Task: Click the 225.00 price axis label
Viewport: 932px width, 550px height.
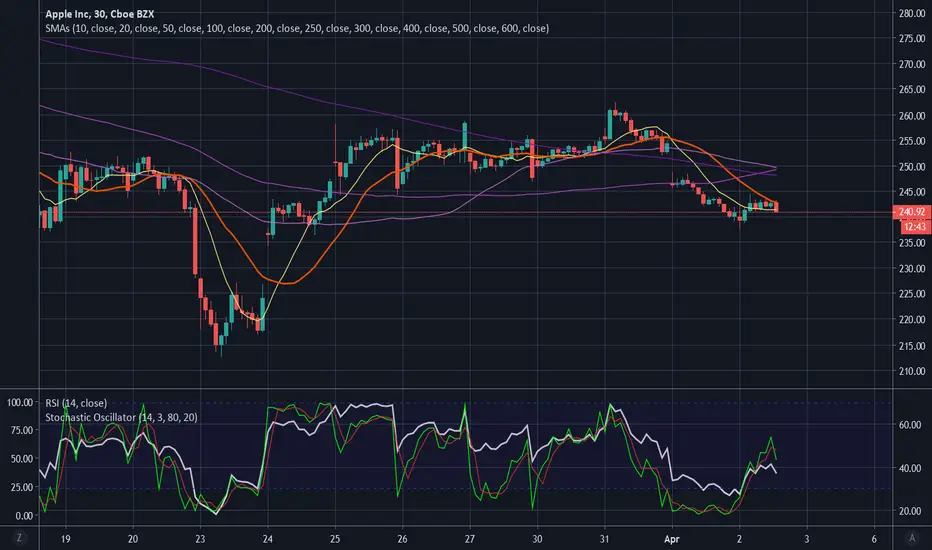Action: click(x=912, y=294)
